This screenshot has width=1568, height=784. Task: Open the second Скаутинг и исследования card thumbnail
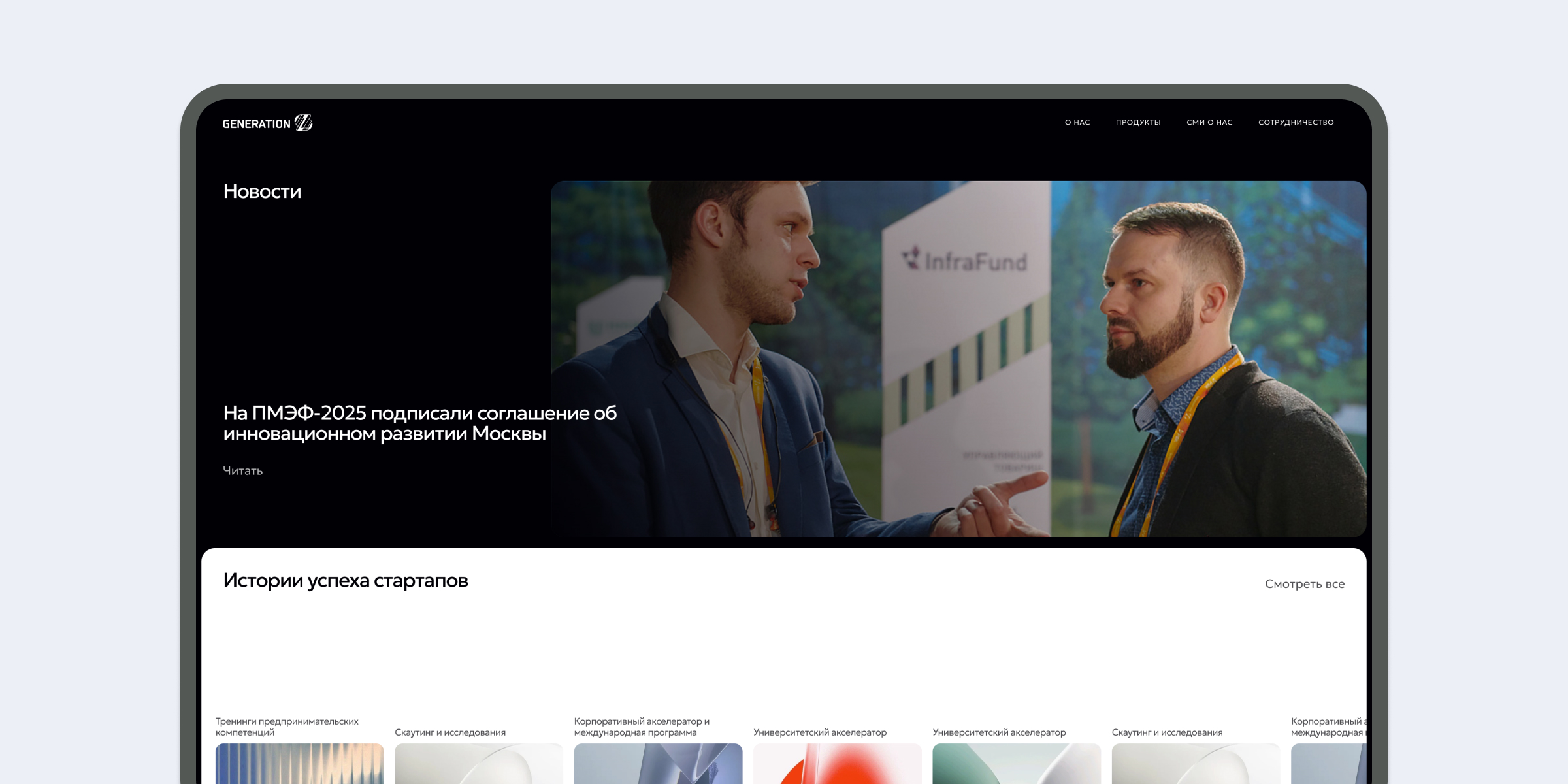[x=1196, y=764]
